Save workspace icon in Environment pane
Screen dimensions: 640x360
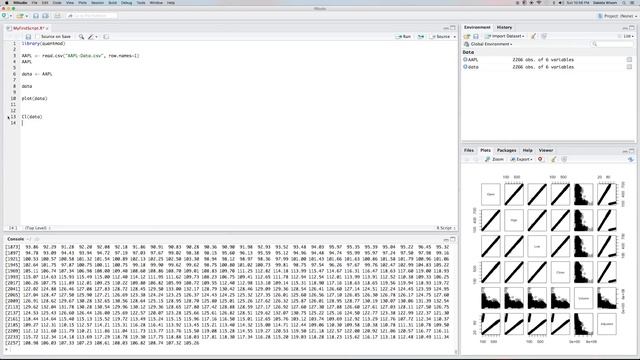pos(476,36)
